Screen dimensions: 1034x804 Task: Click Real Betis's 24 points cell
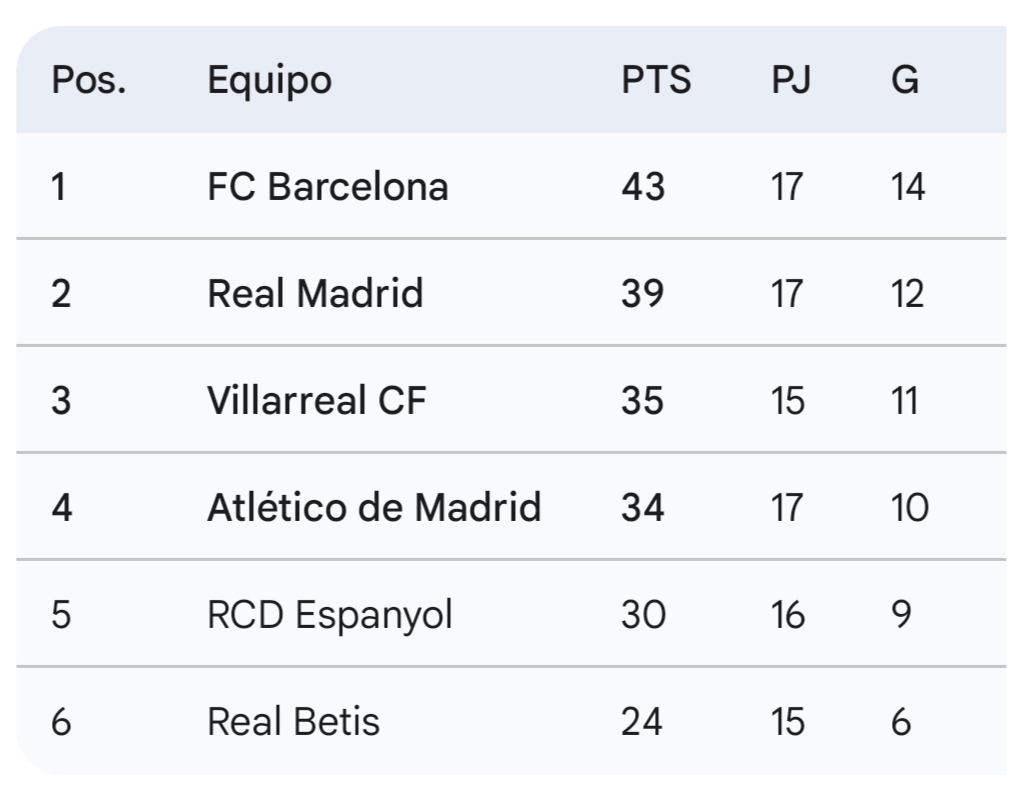[x=642, y=721]
